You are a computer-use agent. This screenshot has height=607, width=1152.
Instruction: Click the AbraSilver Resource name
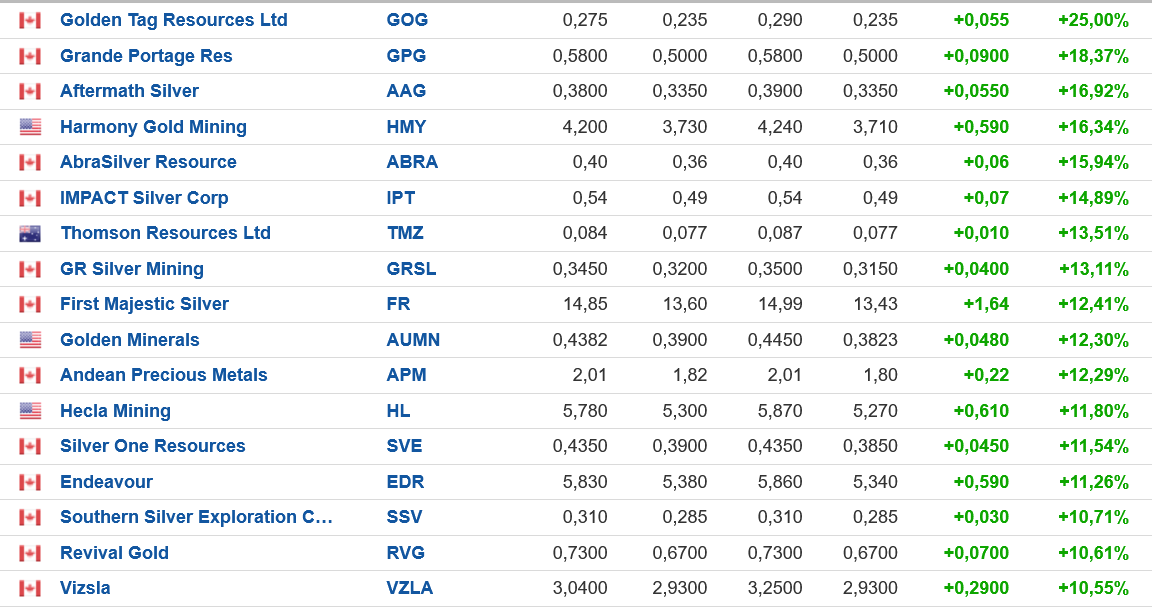pyautogui.click(x=148, y=162)
